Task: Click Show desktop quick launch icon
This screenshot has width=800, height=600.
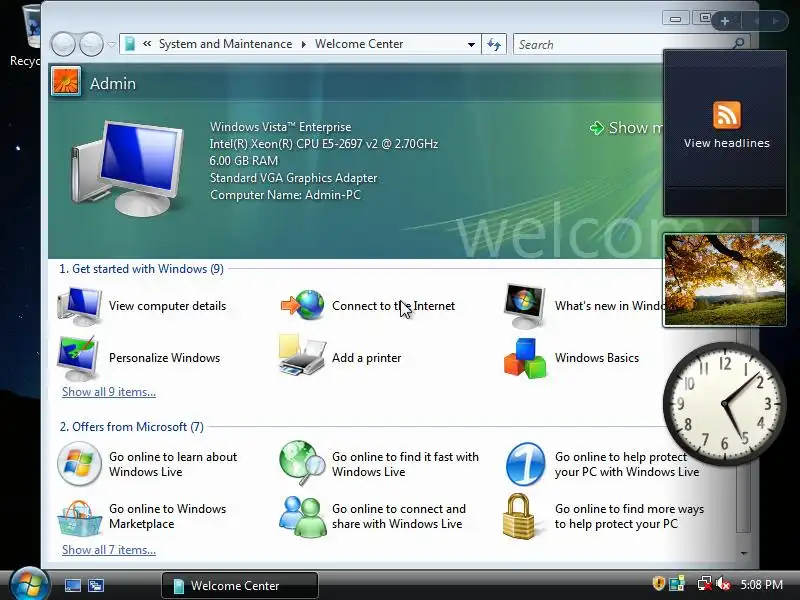Action: click(x=72, y=586)
